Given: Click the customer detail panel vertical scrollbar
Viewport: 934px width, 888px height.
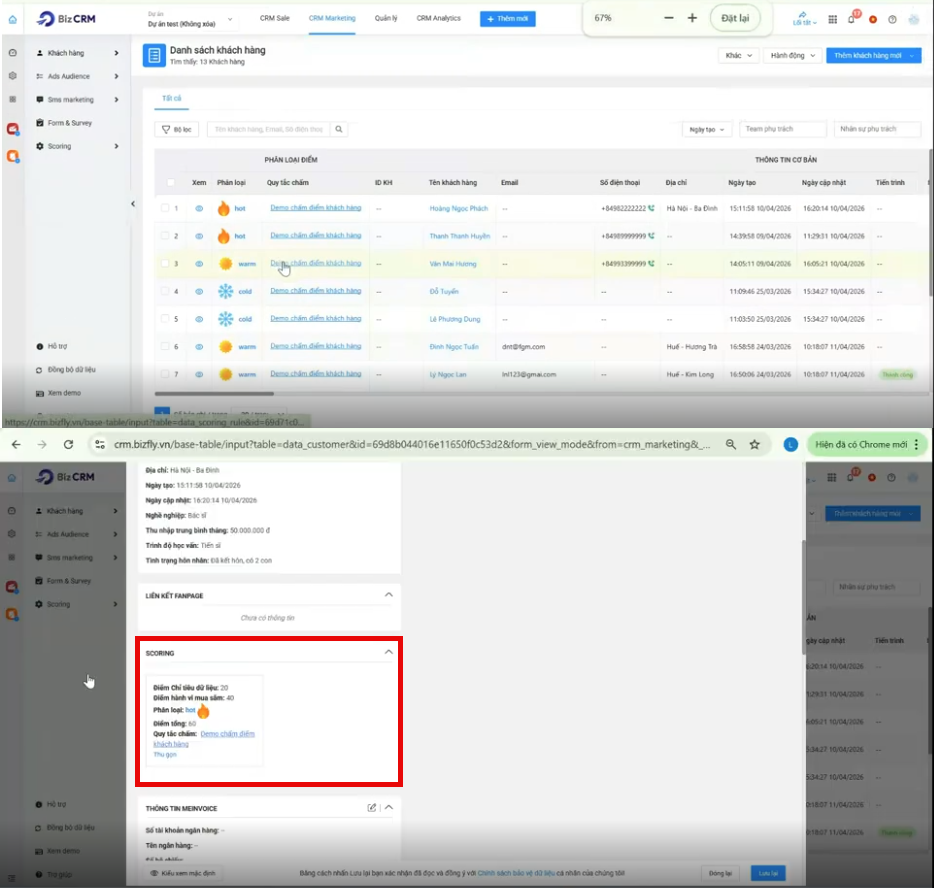Looking at the screenshot, I should pos(804,599).
